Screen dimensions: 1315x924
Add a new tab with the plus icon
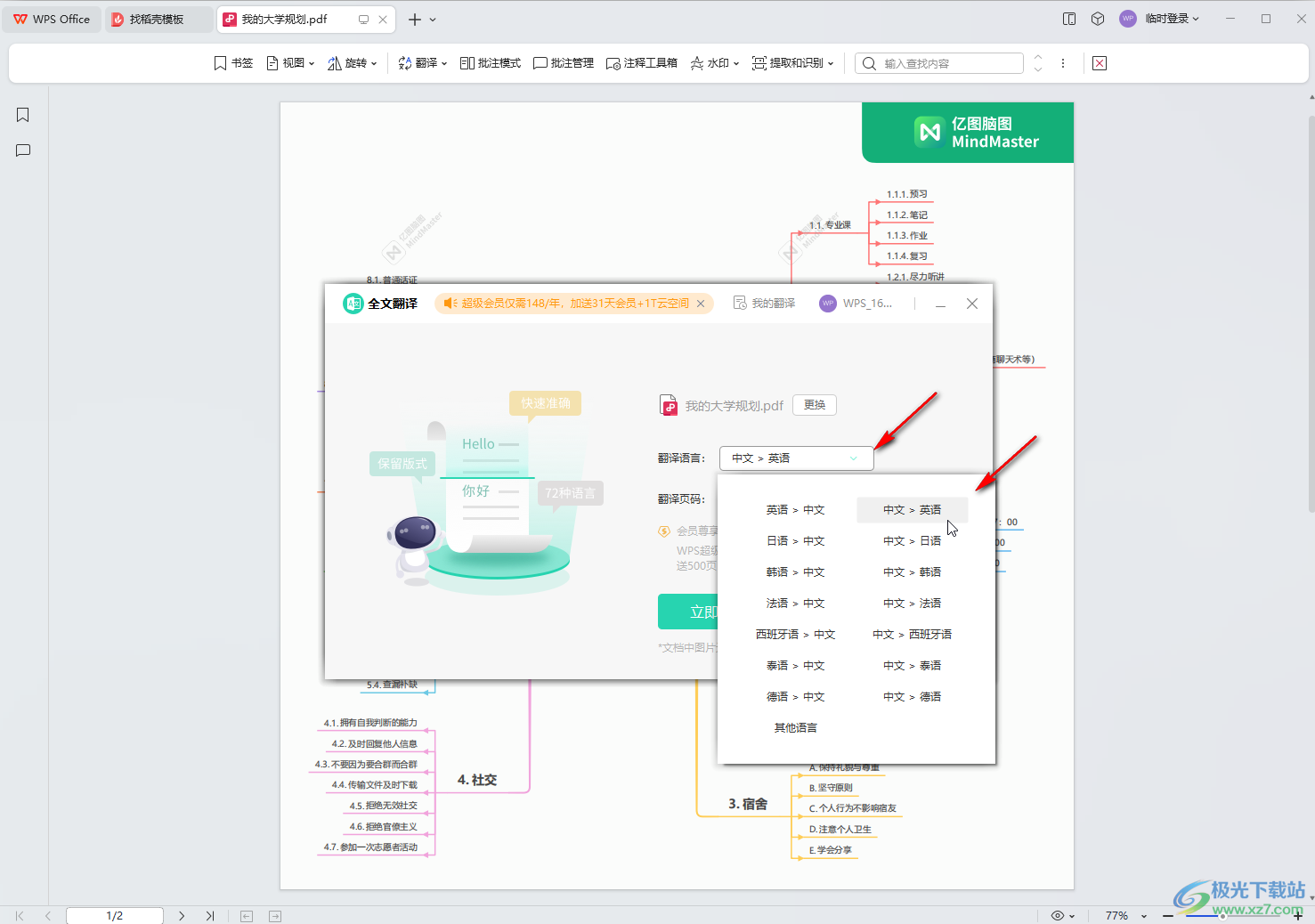click(x=415, y=19)
